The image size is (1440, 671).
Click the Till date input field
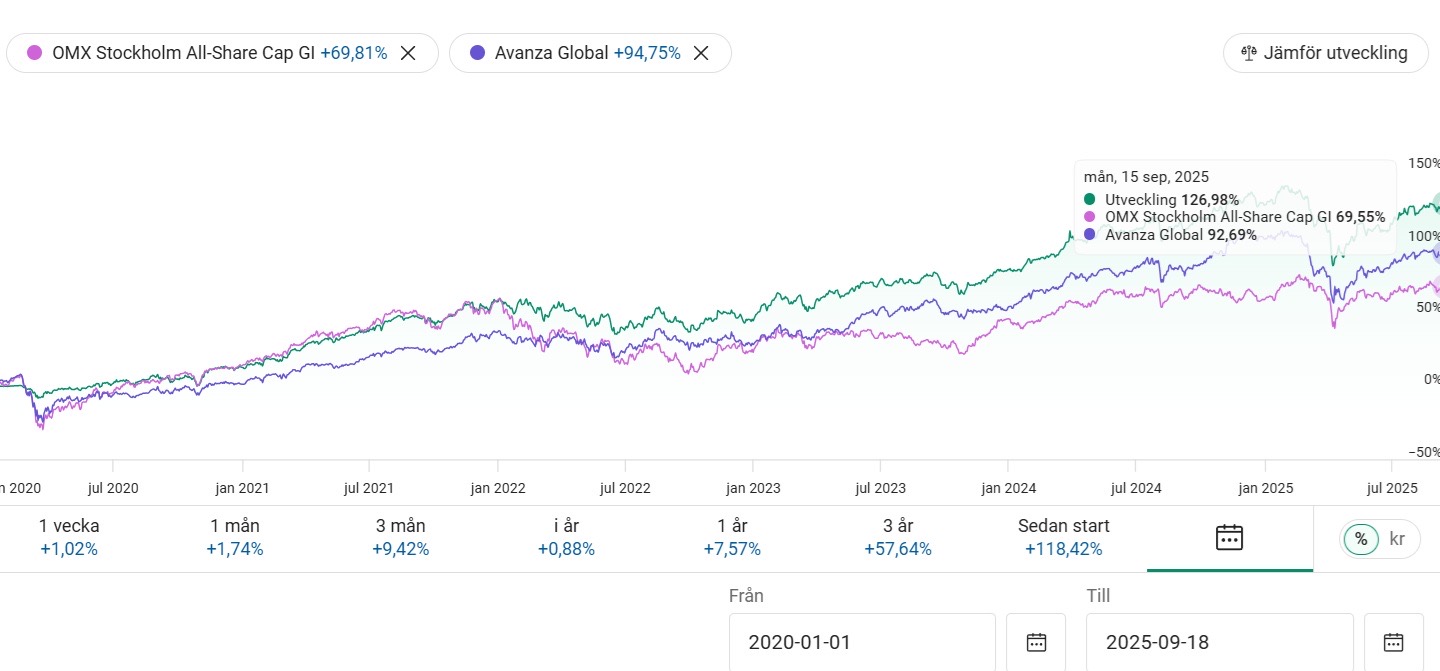point(1219,642)
